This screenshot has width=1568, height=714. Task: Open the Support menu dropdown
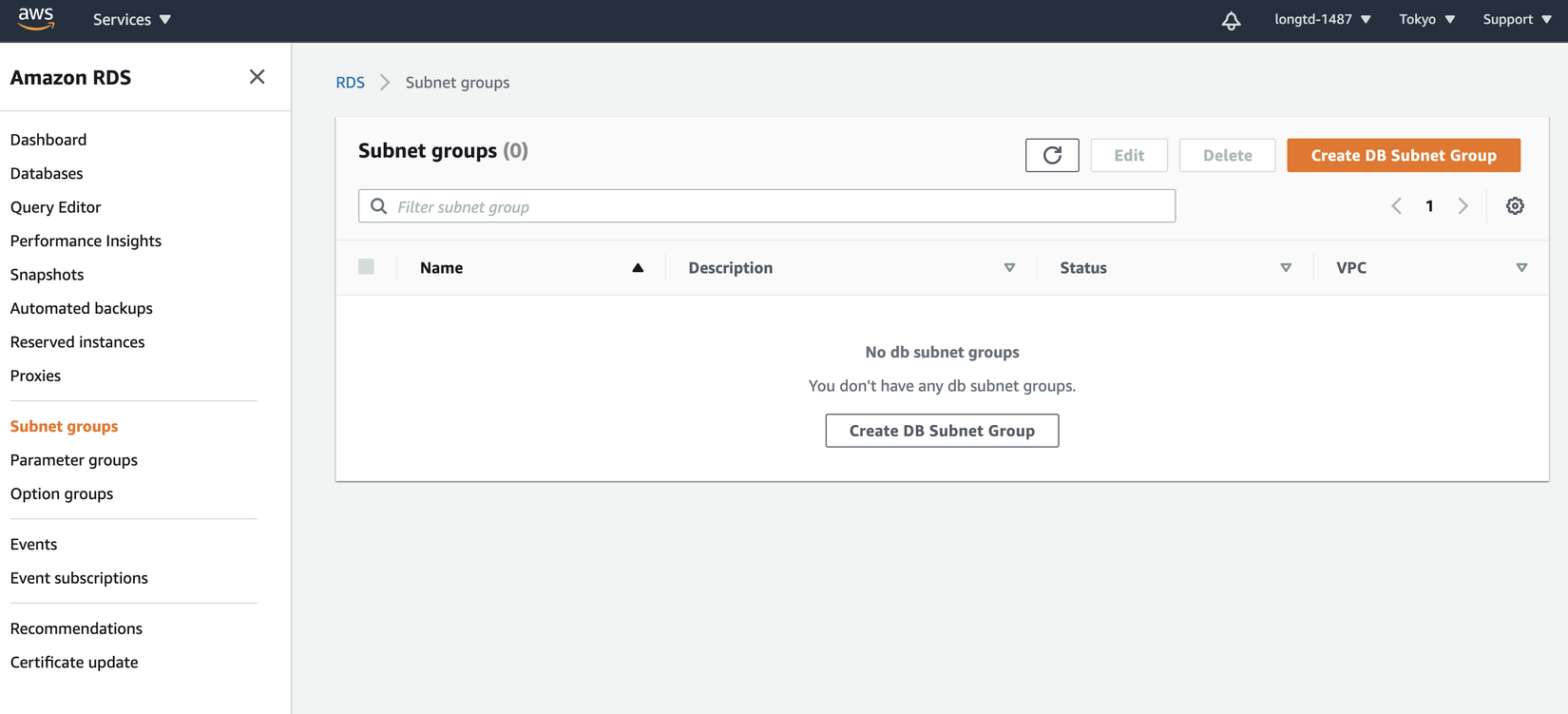coord(1517,19)
